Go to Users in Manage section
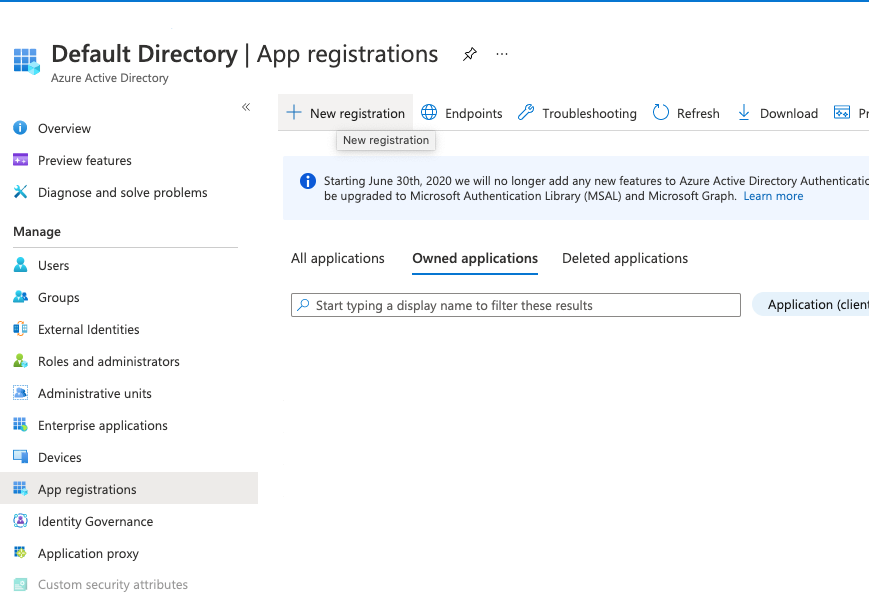Viewport: 869px width, 593px height. (54, 265)
